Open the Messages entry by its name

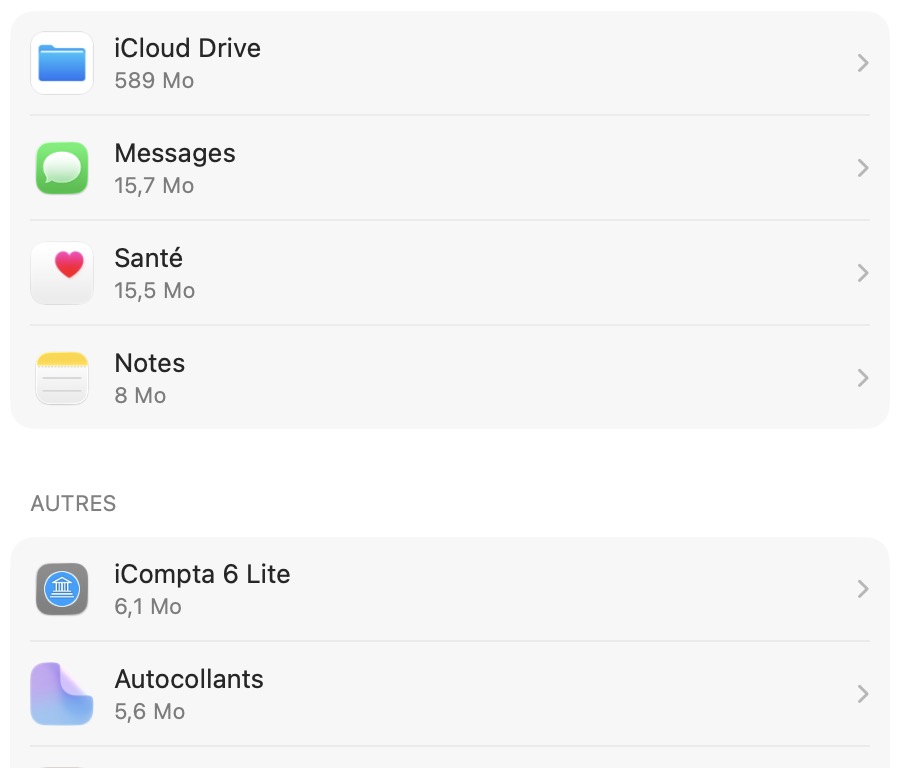click(x=175, y=153)
